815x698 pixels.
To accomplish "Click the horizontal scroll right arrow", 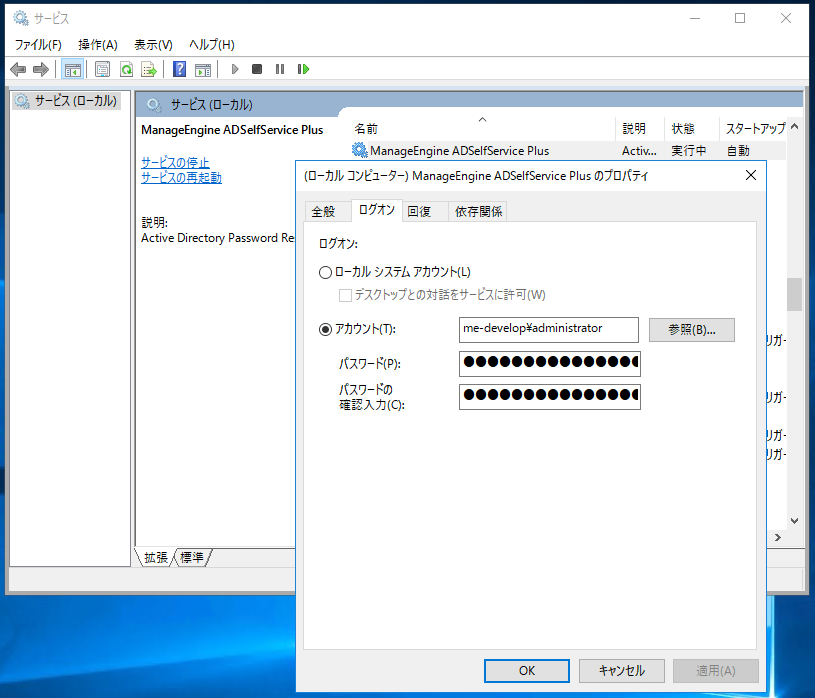I will pyautogui.click(x=778, y=537).
